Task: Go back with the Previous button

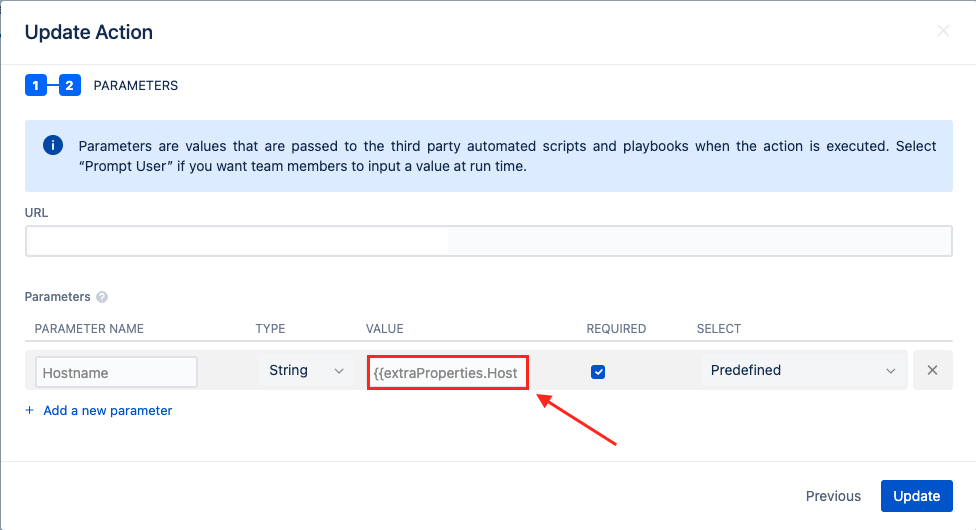Action: pos(833,496)
